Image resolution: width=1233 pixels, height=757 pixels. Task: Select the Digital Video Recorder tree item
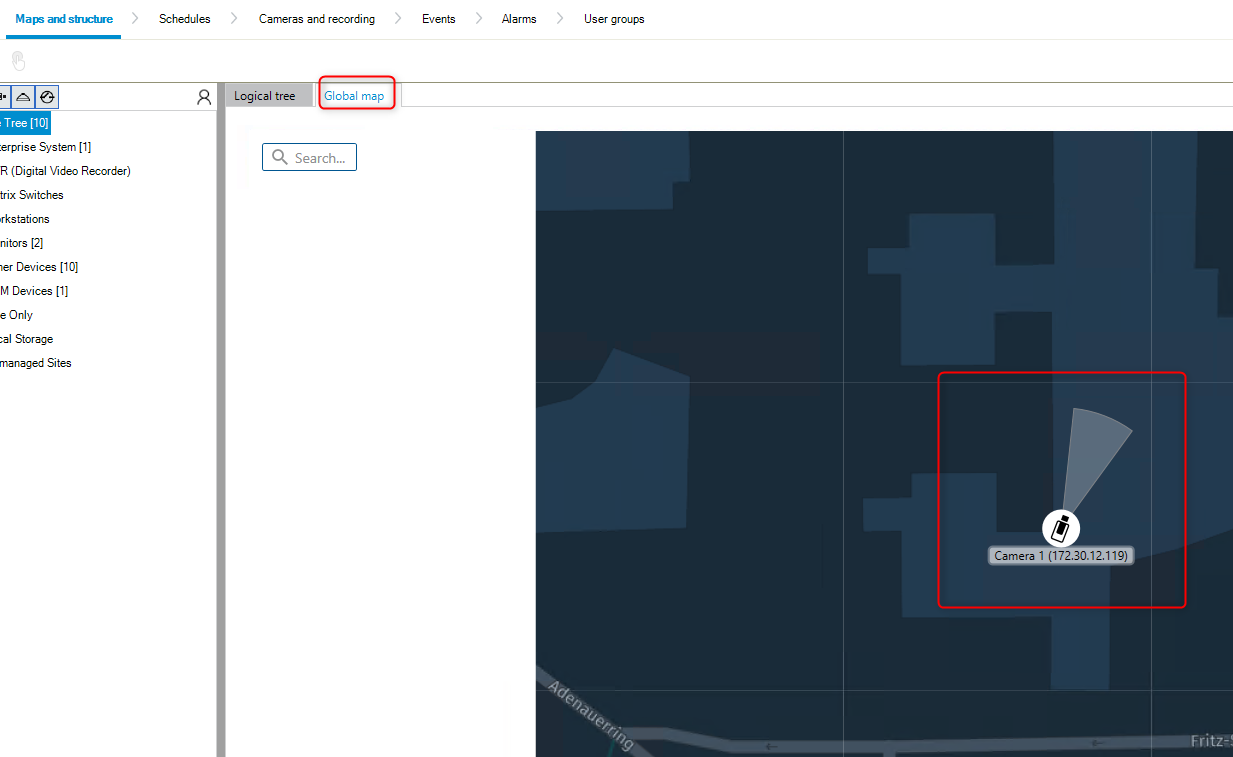[x=66, y=171]
